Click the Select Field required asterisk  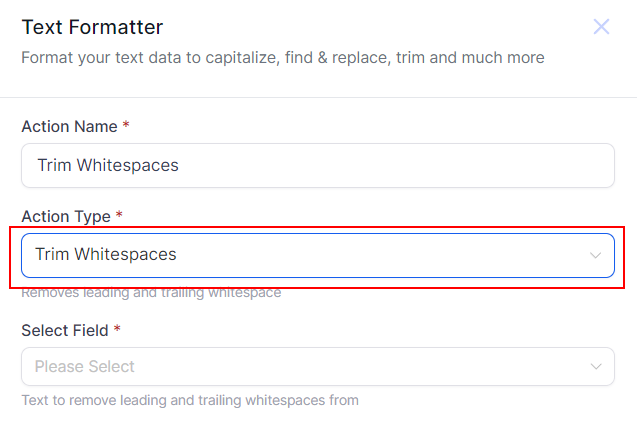(117, 330)
